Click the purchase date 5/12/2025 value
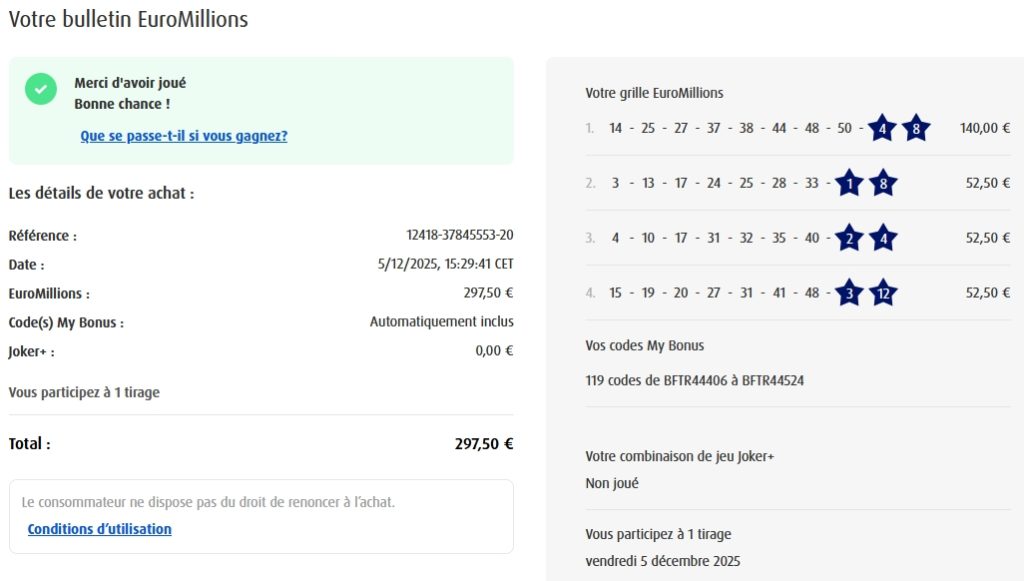Image resolution: width=1024 pixels, height=581 pixels. pos(445,265)
